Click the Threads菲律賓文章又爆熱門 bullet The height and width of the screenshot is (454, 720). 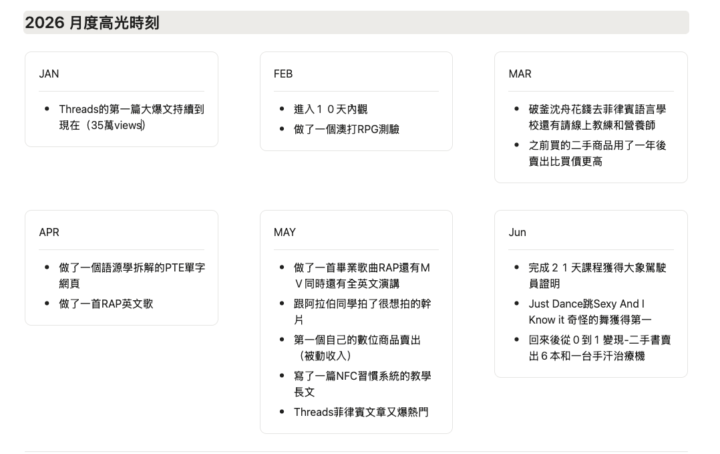361,412
